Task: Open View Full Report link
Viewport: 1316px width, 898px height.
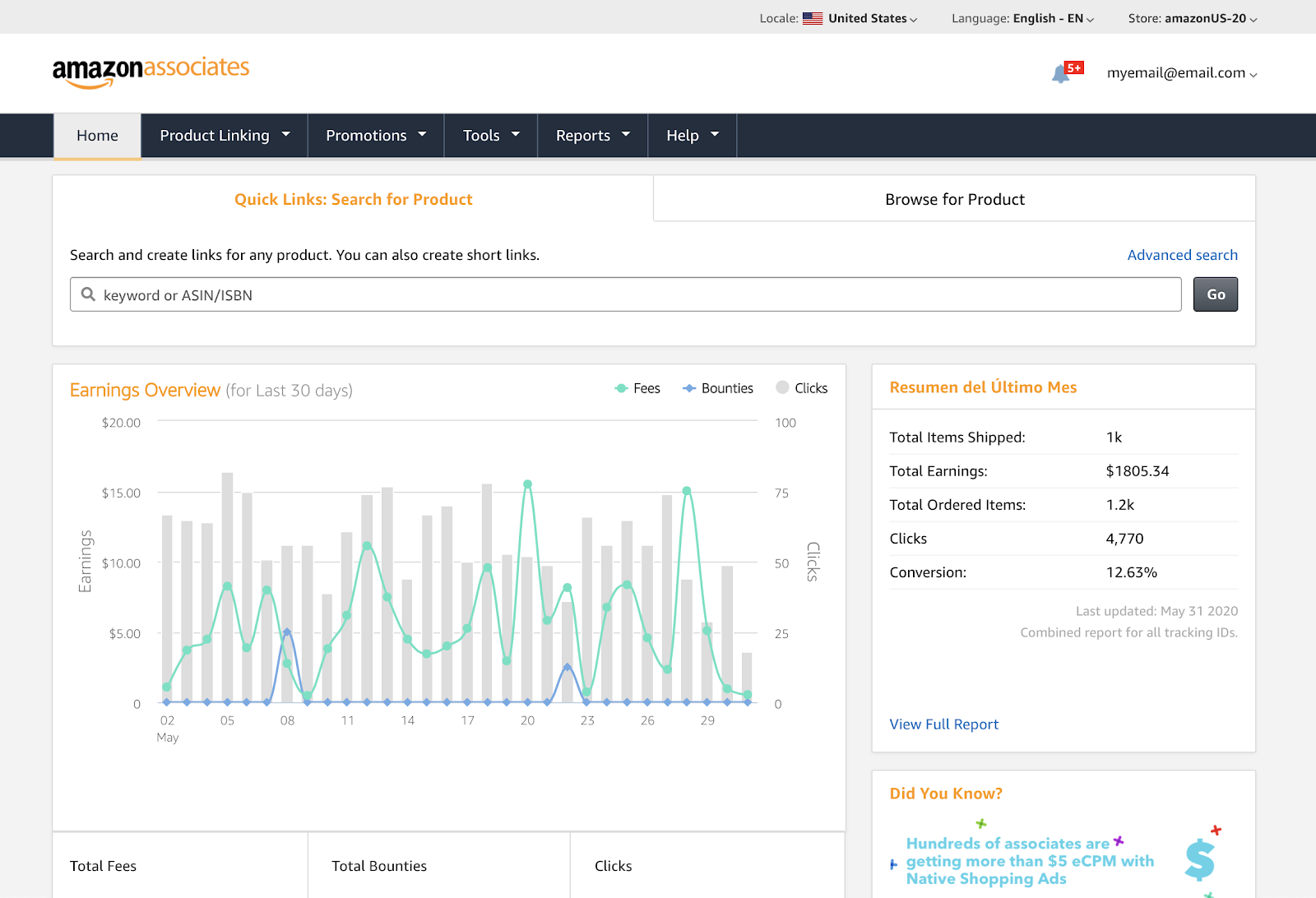Action: click(x=943, y=724)
